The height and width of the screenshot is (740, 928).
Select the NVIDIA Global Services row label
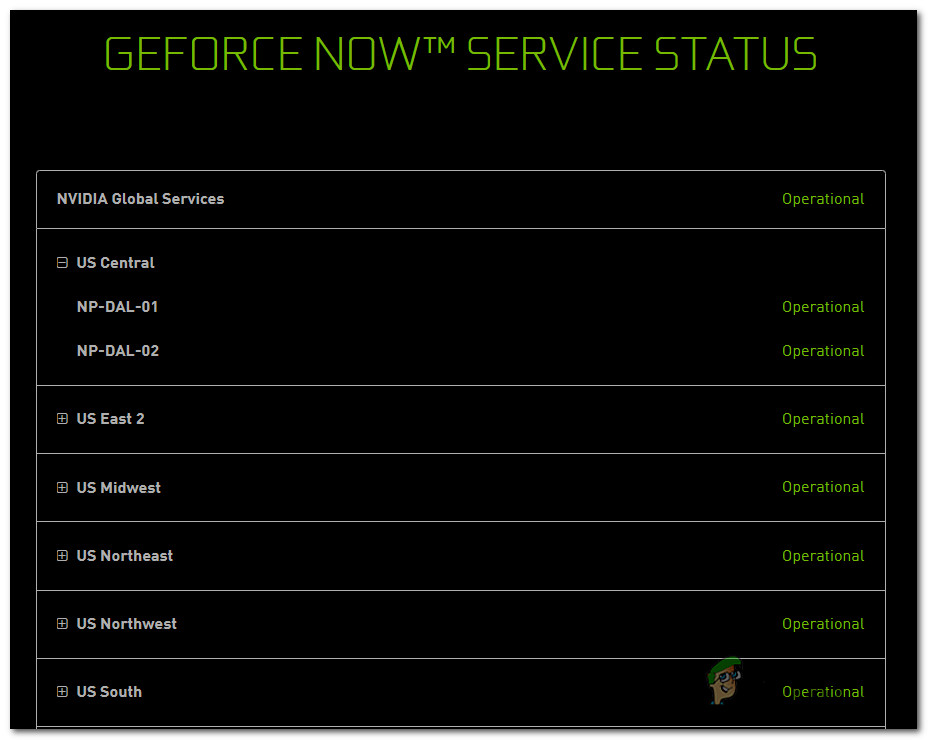[x=140, y=199]
